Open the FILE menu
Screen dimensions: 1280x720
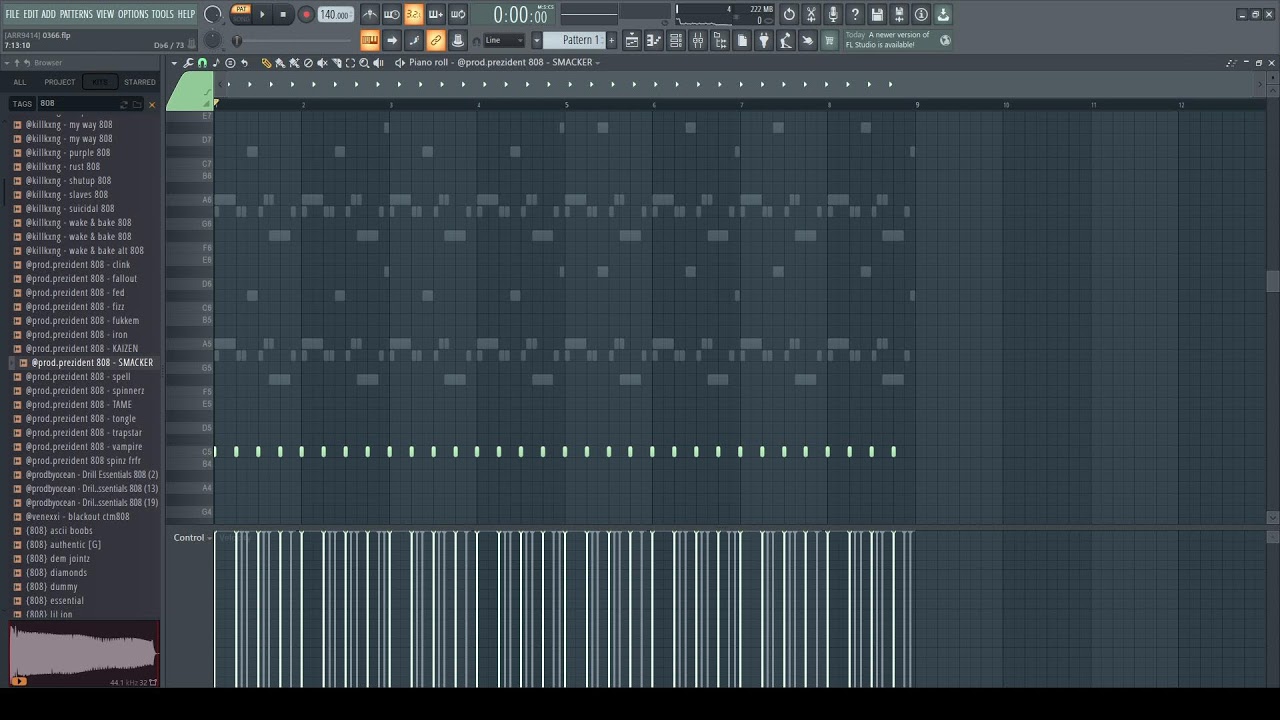point(12,14)
